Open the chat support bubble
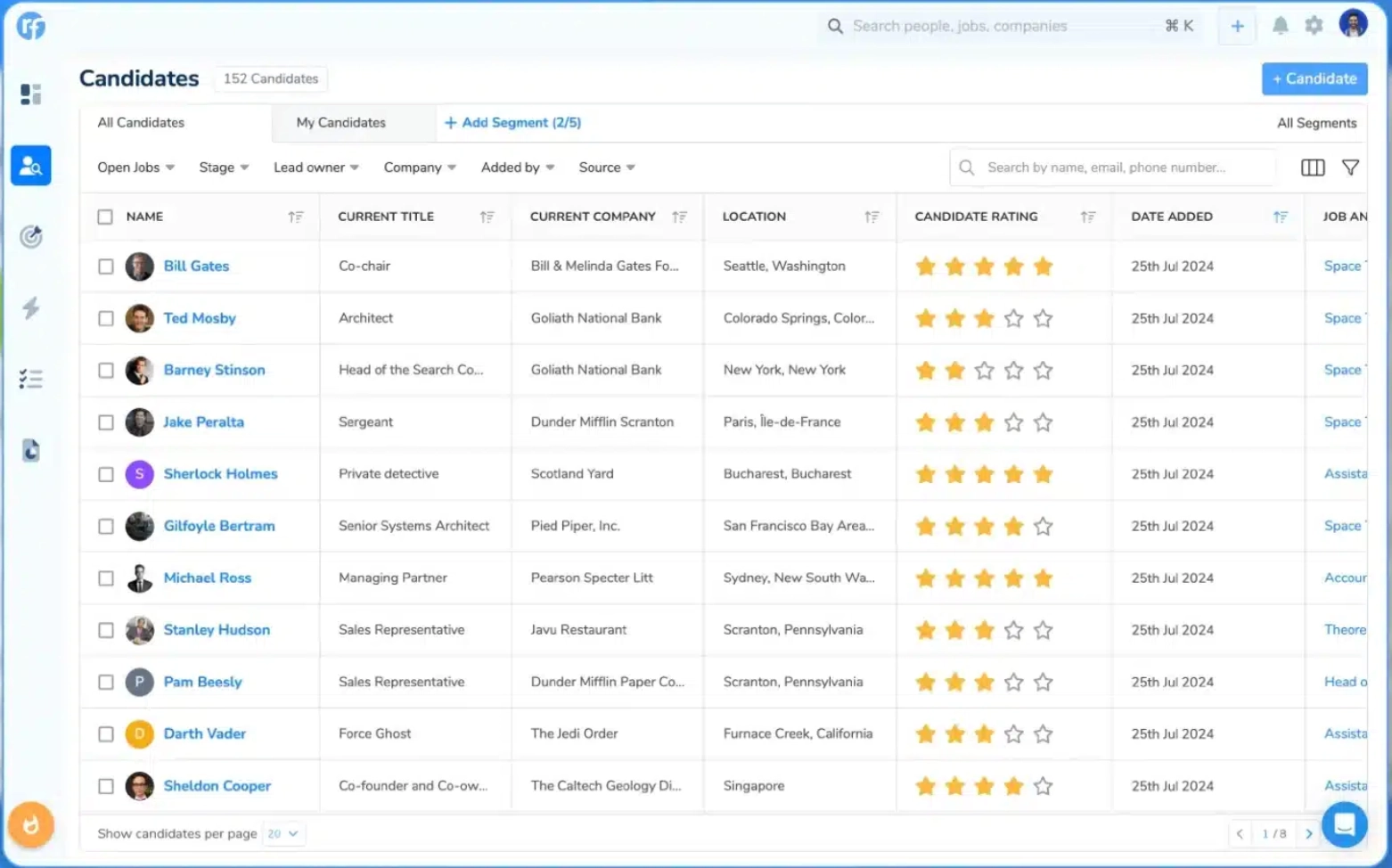This screenshot has width=1392, height=868. coord(1344,824)
